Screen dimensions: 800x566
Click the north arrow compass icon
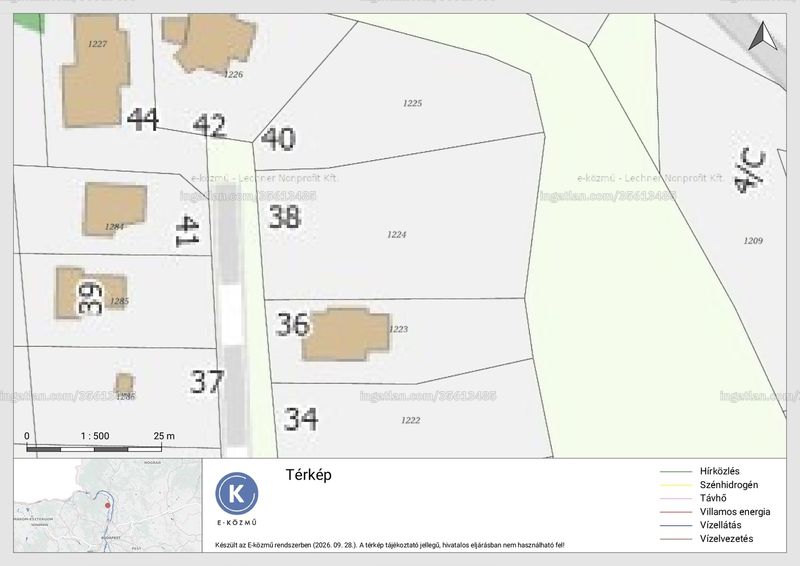763,36
